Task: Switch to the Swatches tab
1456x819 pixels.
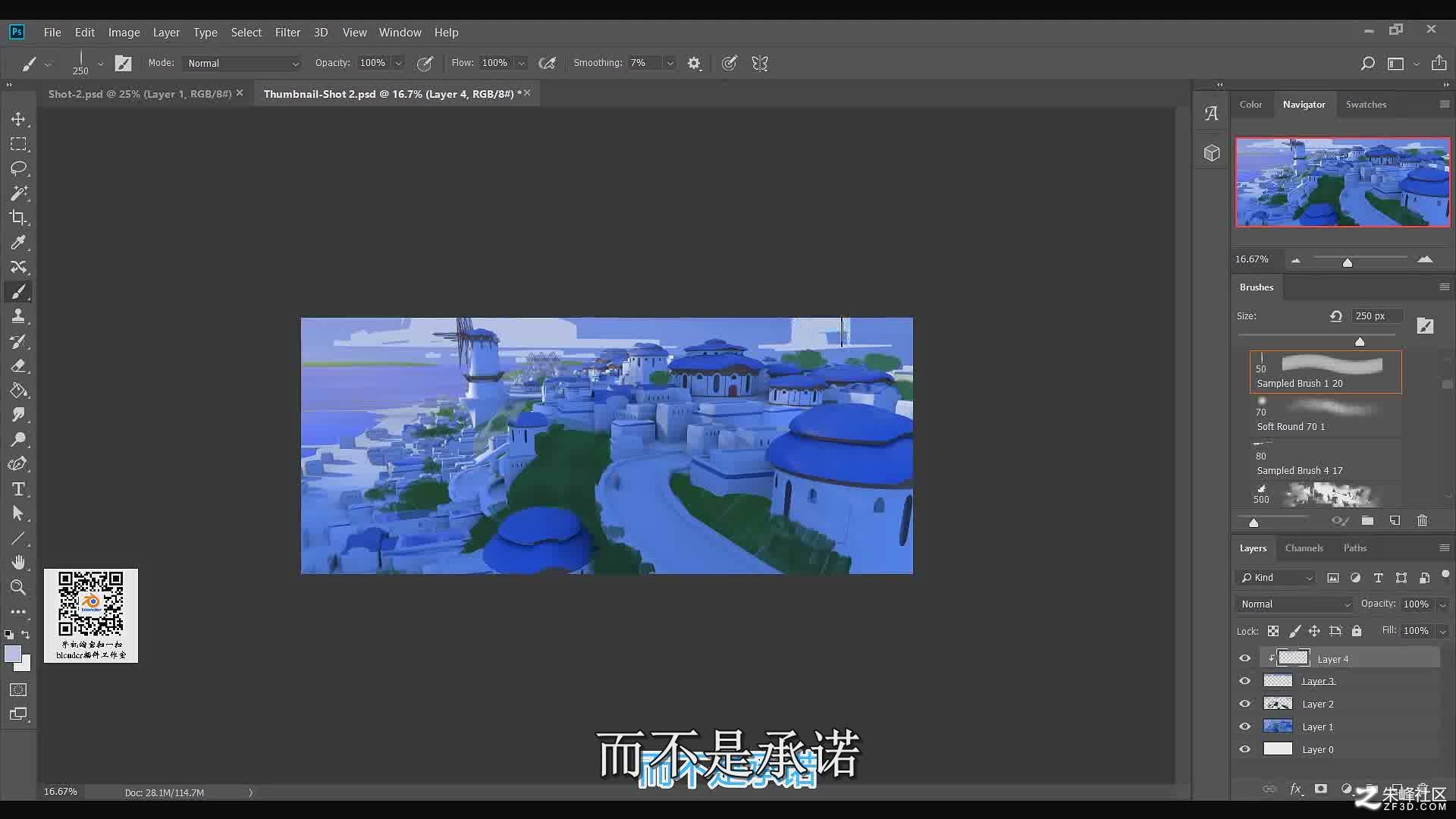Action: tap(1366, 105)
